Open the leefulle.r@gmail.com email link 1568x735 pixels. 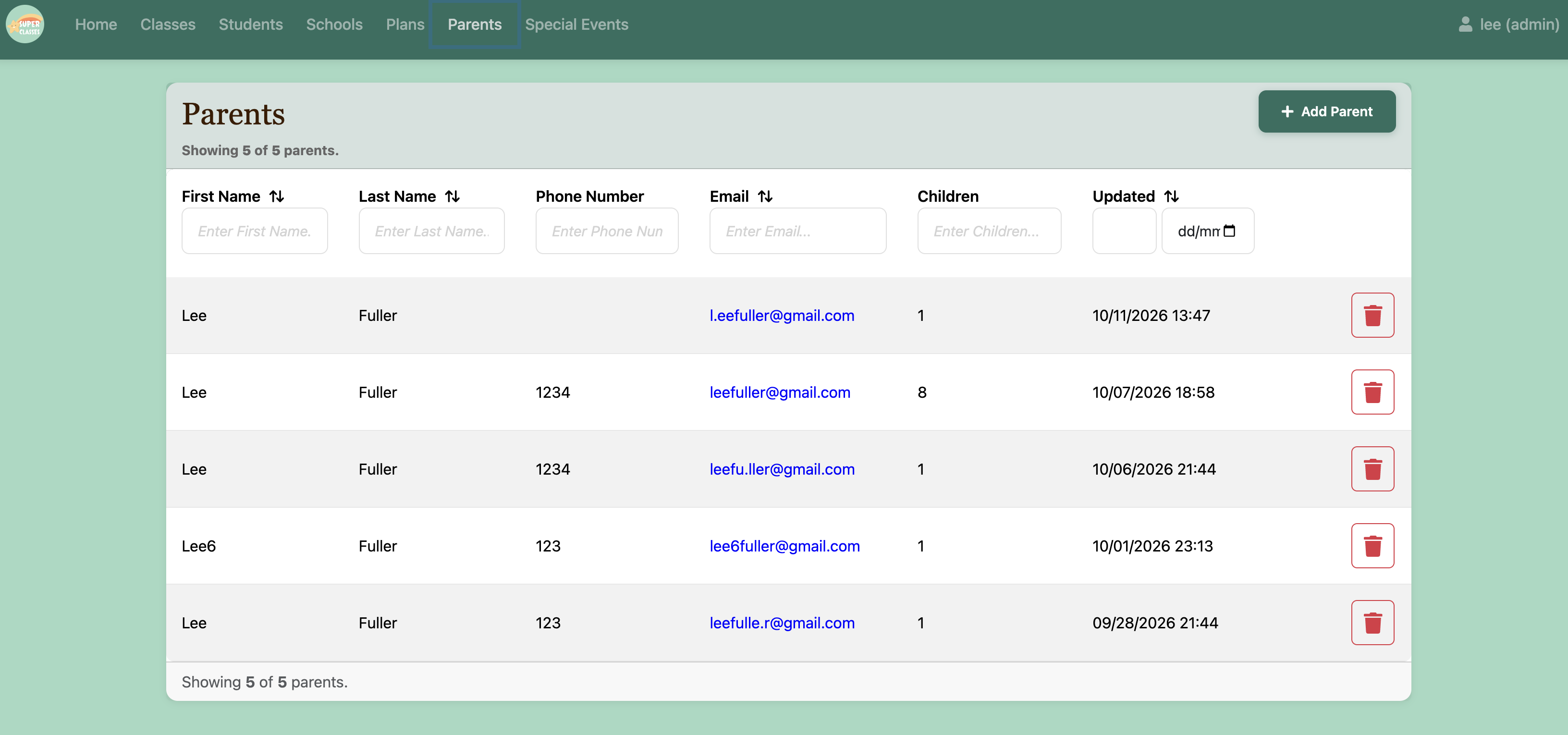pos(782,623)
